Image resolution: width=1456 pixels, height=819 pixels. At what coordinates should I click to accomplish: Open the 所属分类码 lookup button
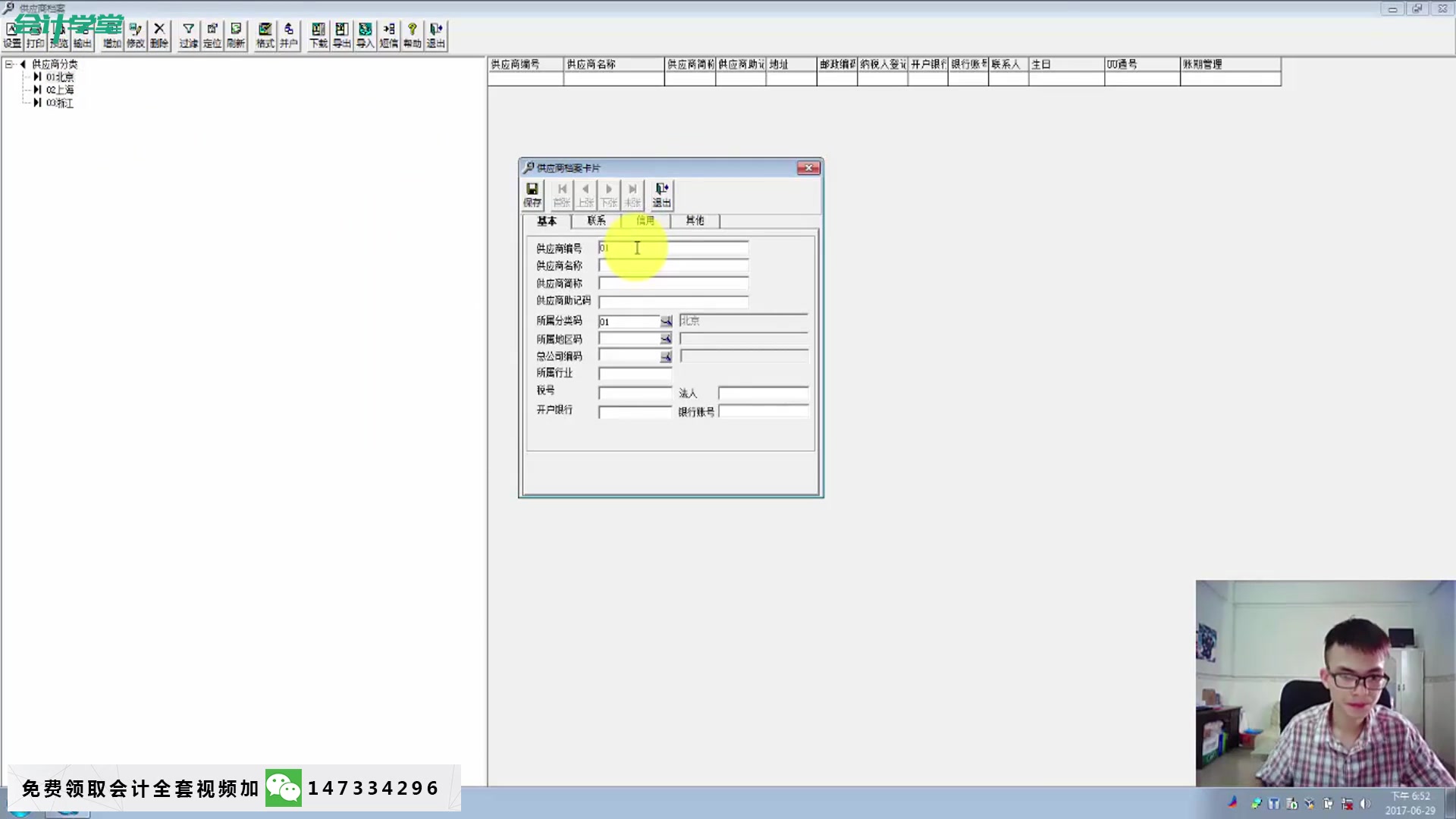tap(666, 322)
